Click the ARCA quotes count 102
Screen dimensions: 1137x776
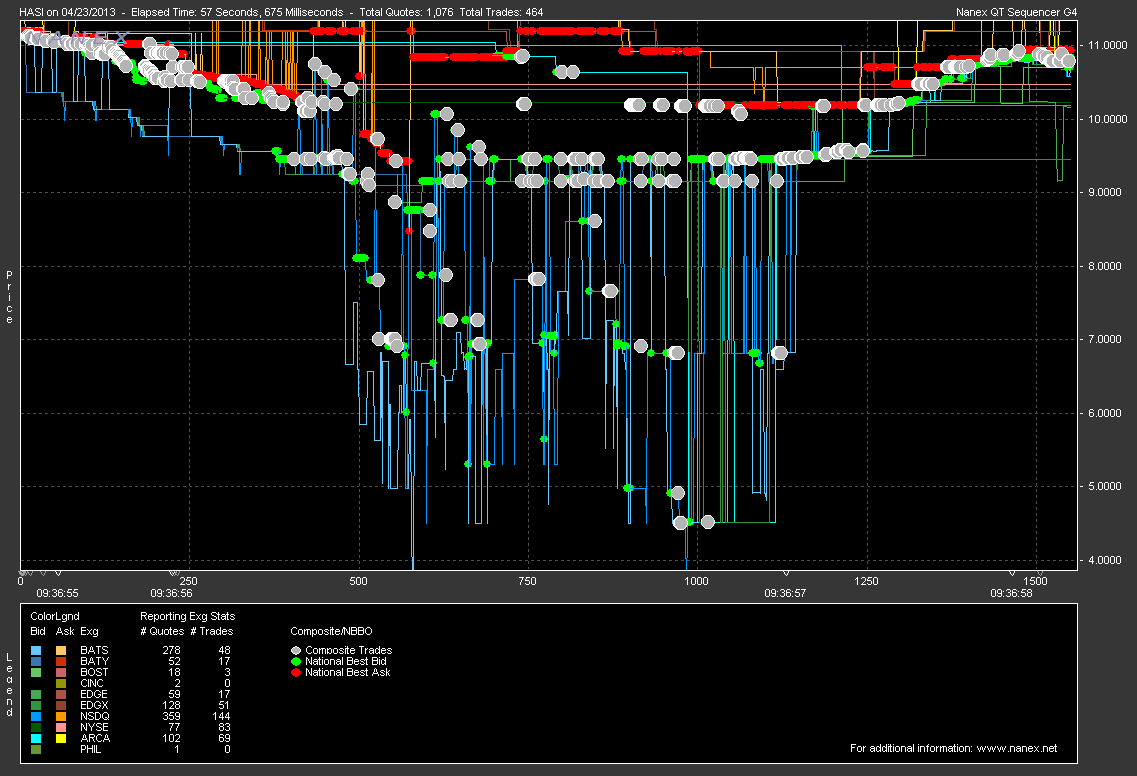tap(171, 738)
